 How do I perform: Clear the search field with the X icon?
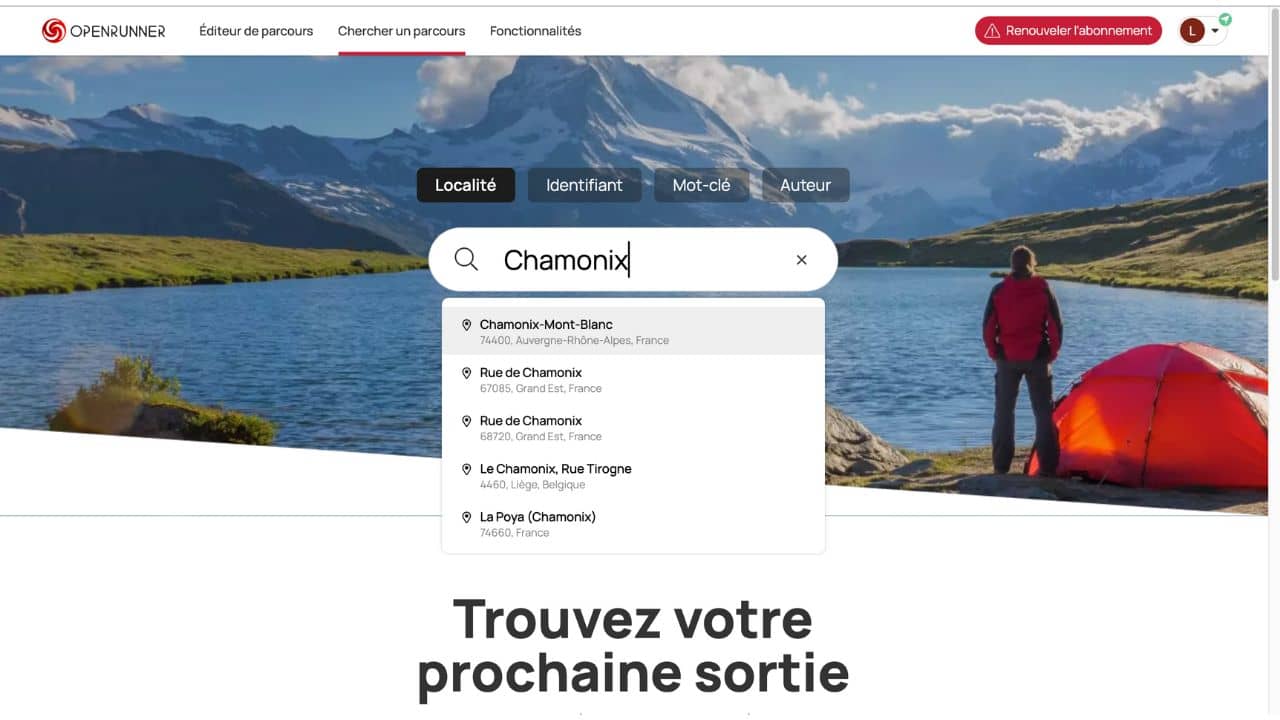801,260
